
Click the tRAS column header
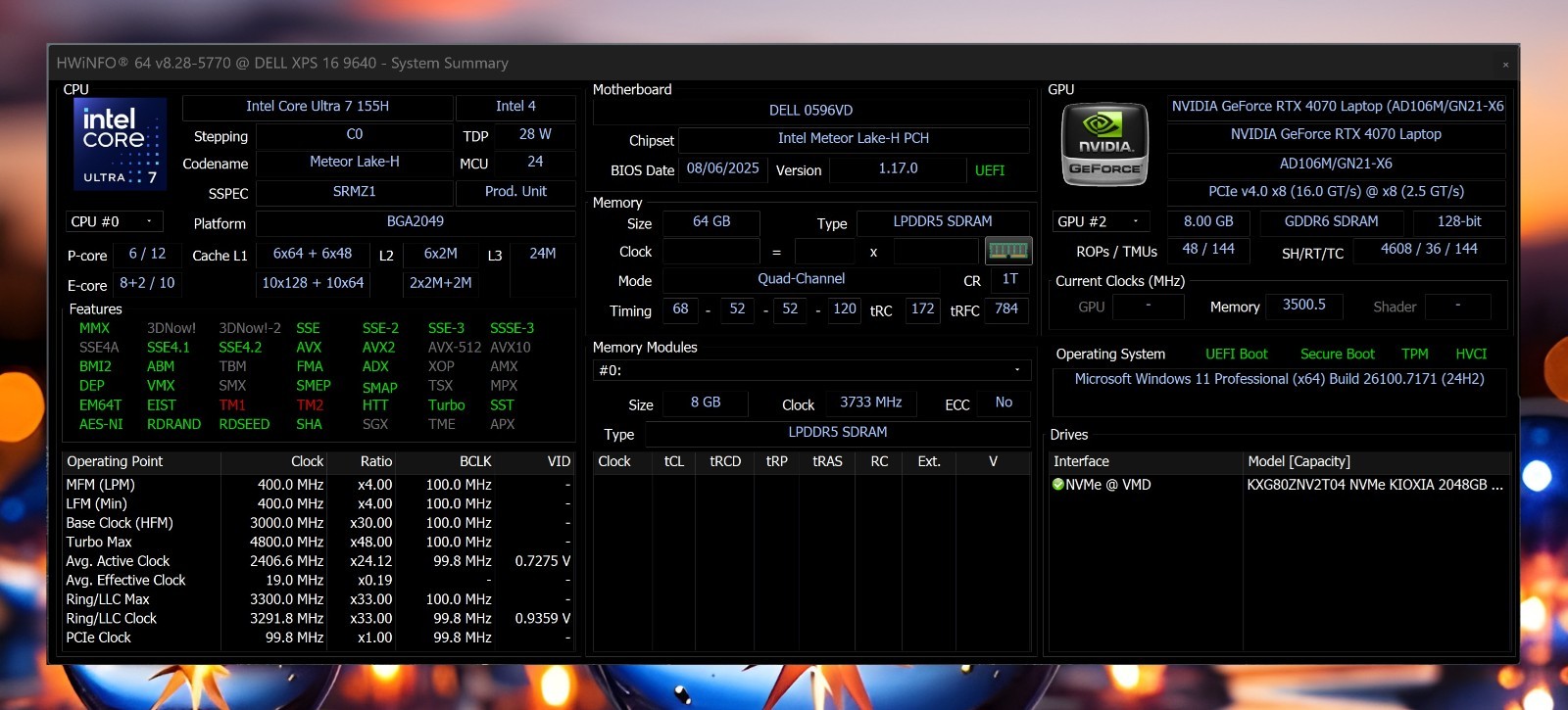tap(827, 461)
